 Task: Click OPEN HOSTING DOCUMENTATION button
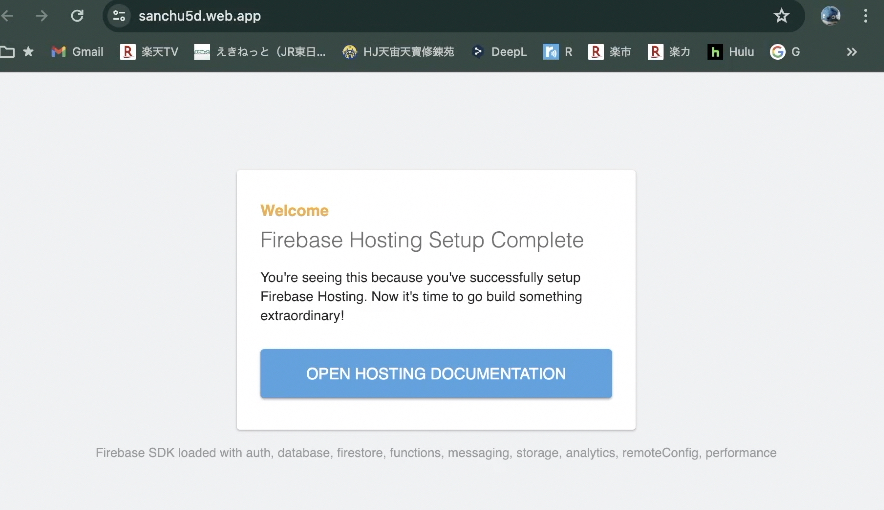(436, 374)
